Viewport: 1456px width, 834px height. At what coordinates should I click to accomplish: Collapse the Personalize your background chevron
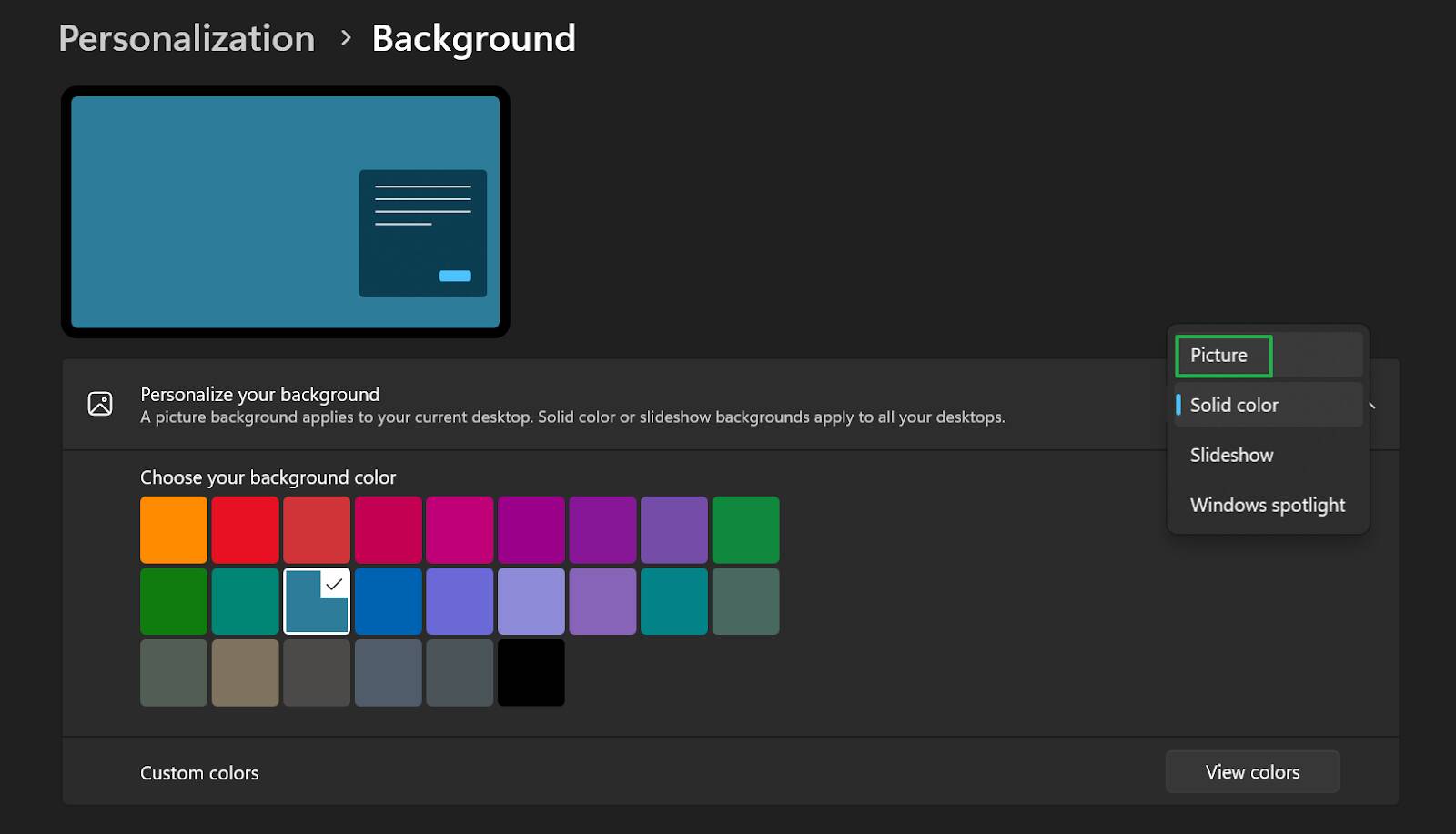pyautogui.click(x=1372, y=406)
